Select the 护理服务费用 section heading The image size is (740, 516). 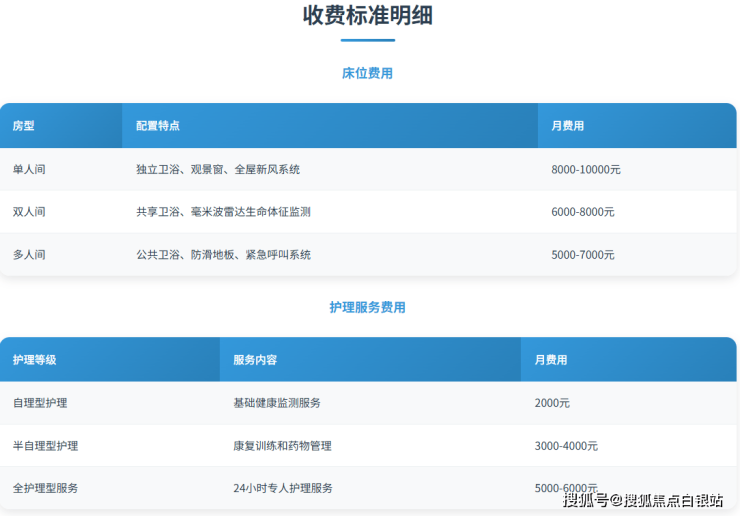coord(368,307)
